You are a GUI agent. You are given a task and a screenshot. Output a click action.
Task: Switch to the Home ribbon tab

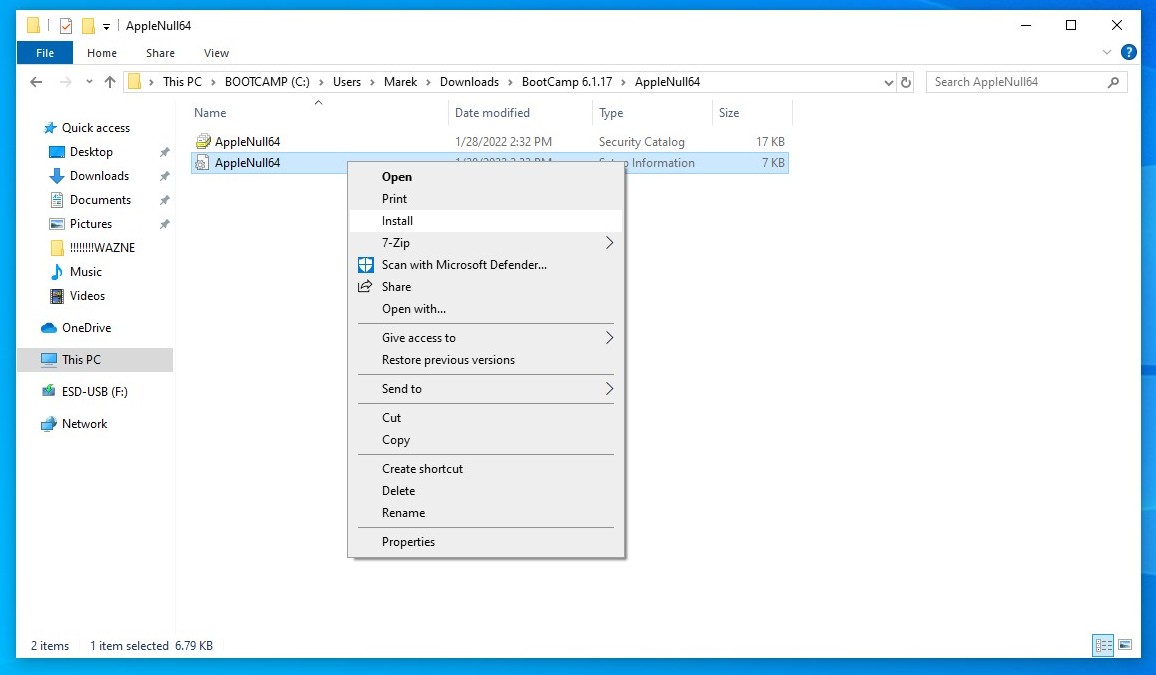click(x=102, y=53)
